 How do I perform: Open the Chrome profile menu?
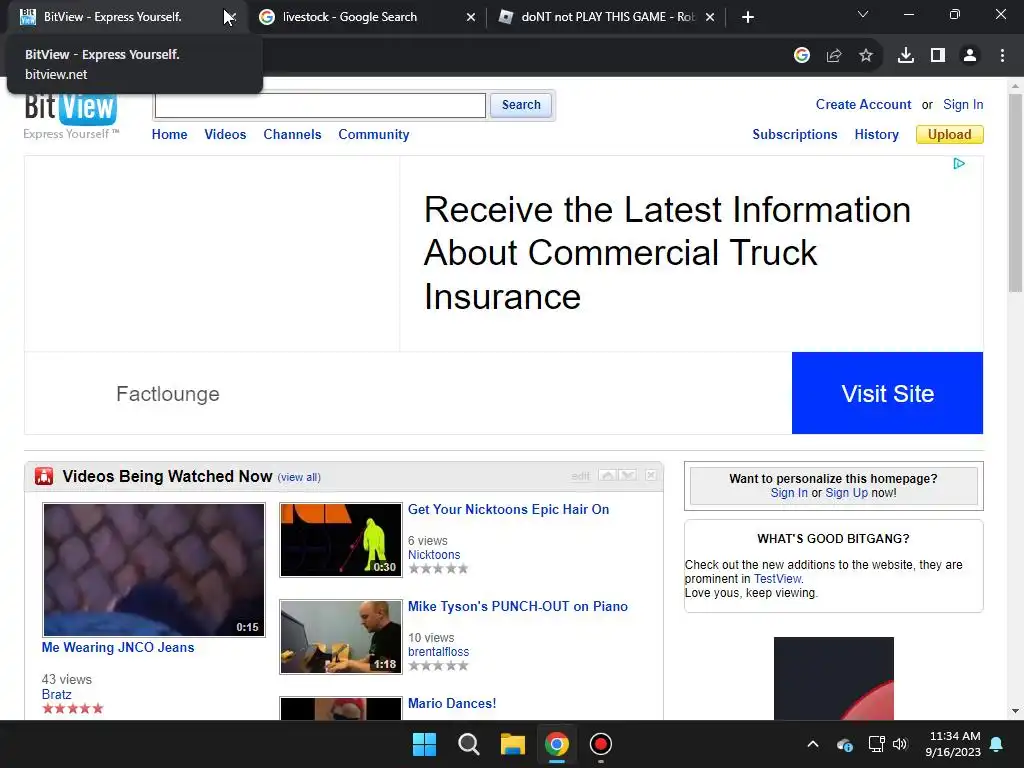pyautogui.click(x=970, y=56)
